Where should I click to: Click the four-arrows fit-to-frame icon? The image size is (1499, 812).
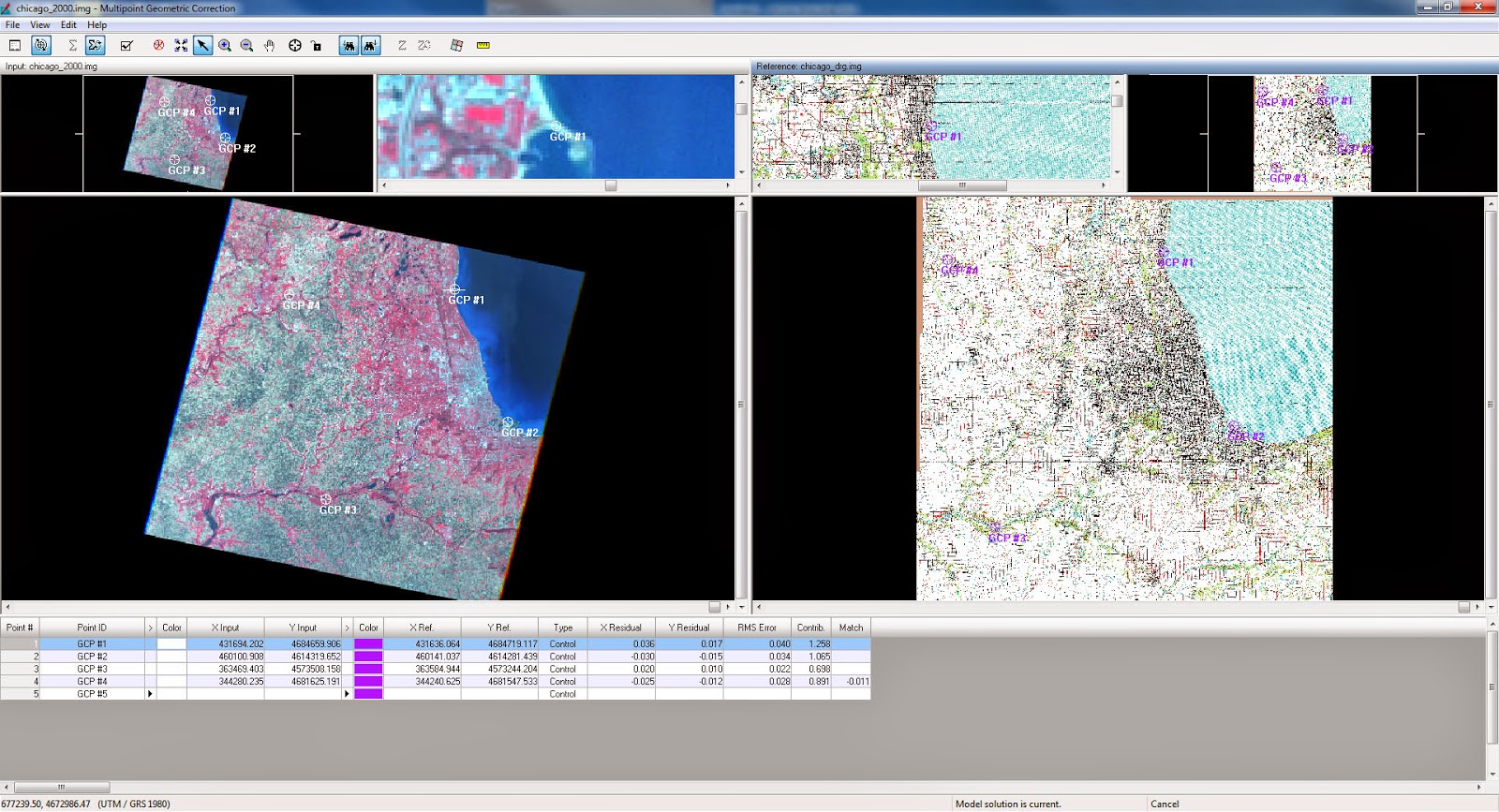tap(181, 45)
